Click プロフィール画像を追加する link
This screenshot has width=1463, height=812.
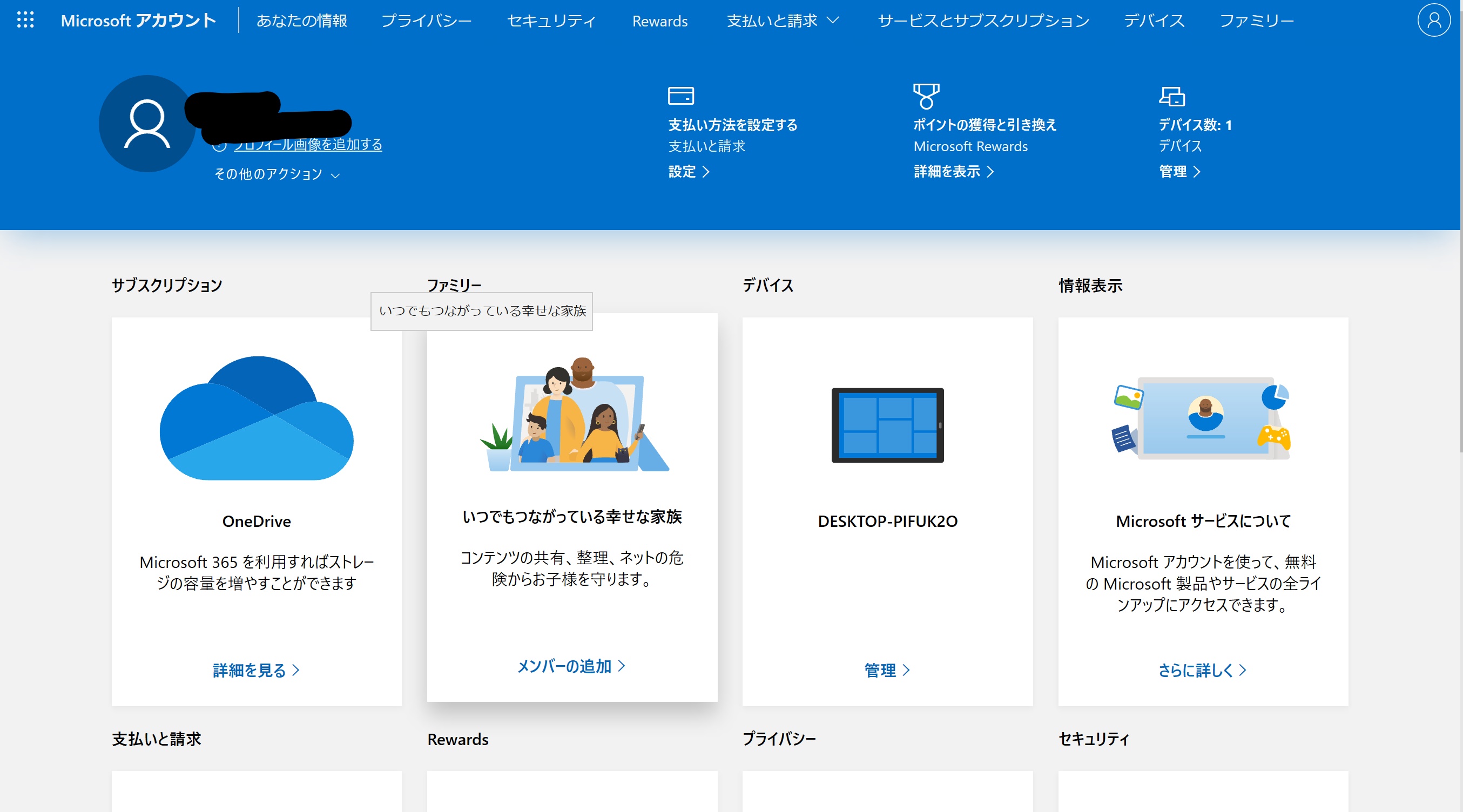tap(308, 145)
